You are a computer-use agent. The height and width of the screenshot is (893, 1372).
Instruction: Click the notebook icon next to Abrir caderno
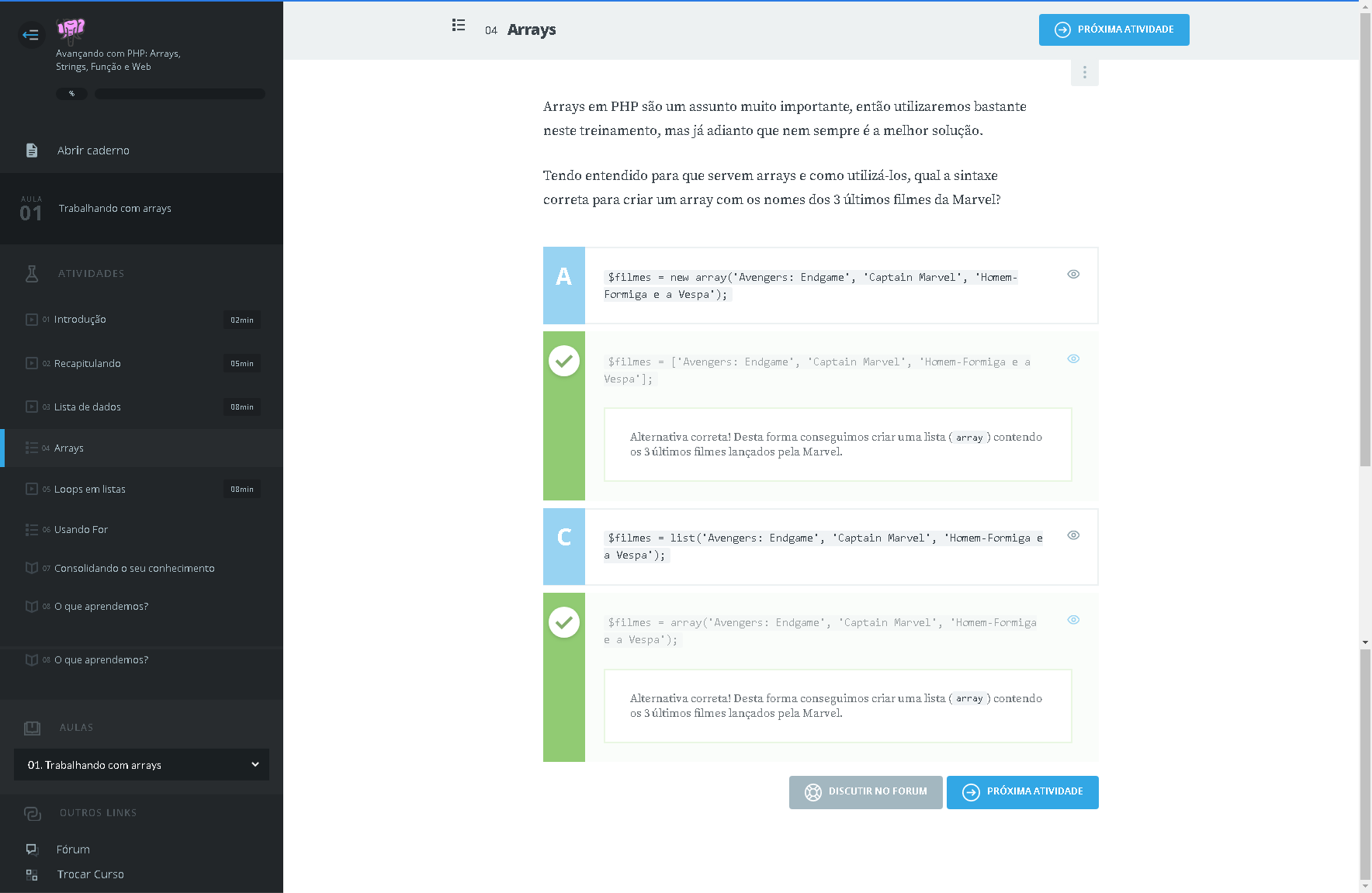coord(32,151)
